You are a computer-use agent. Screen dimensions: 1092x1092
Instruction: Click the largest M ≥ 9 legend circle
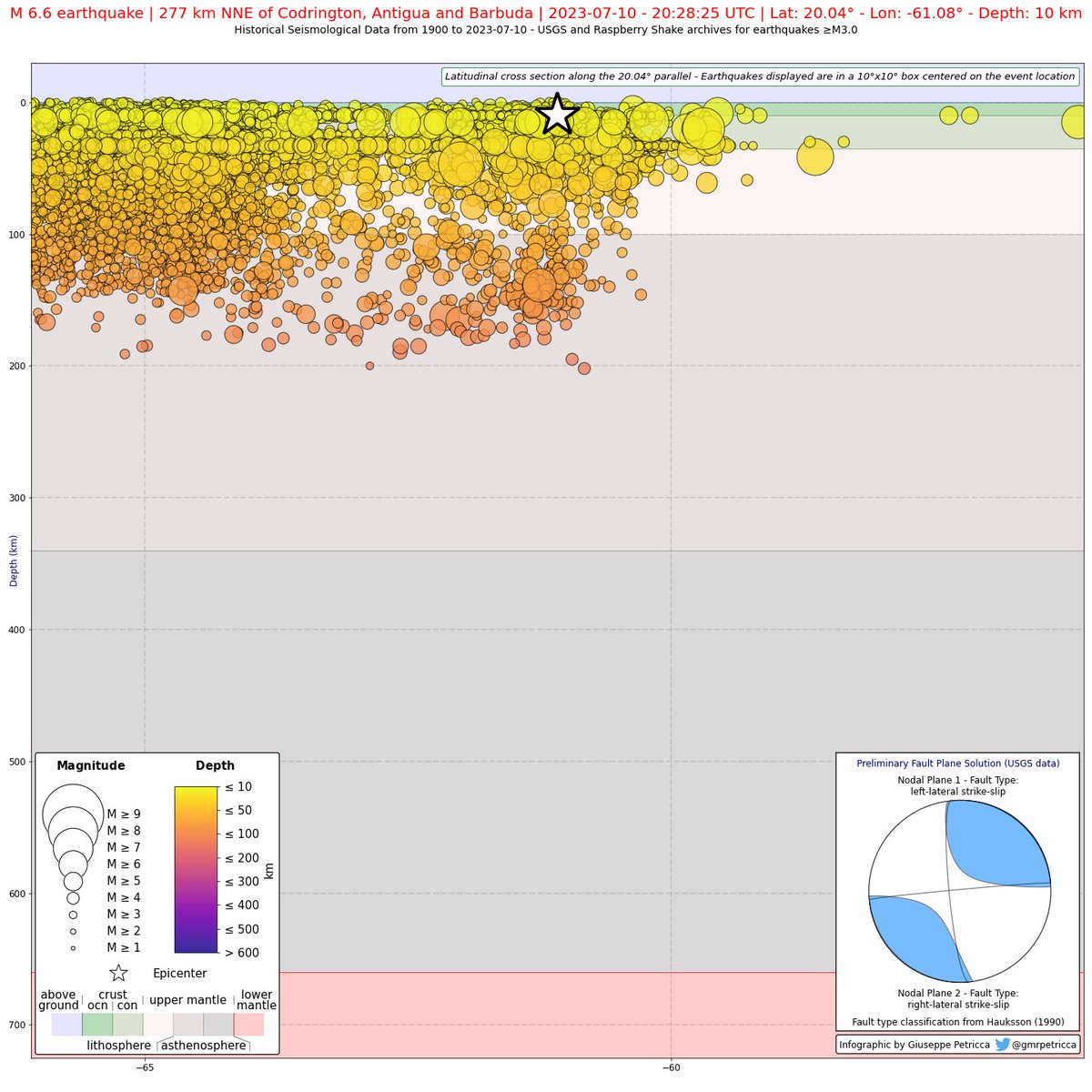click(74, 814)
